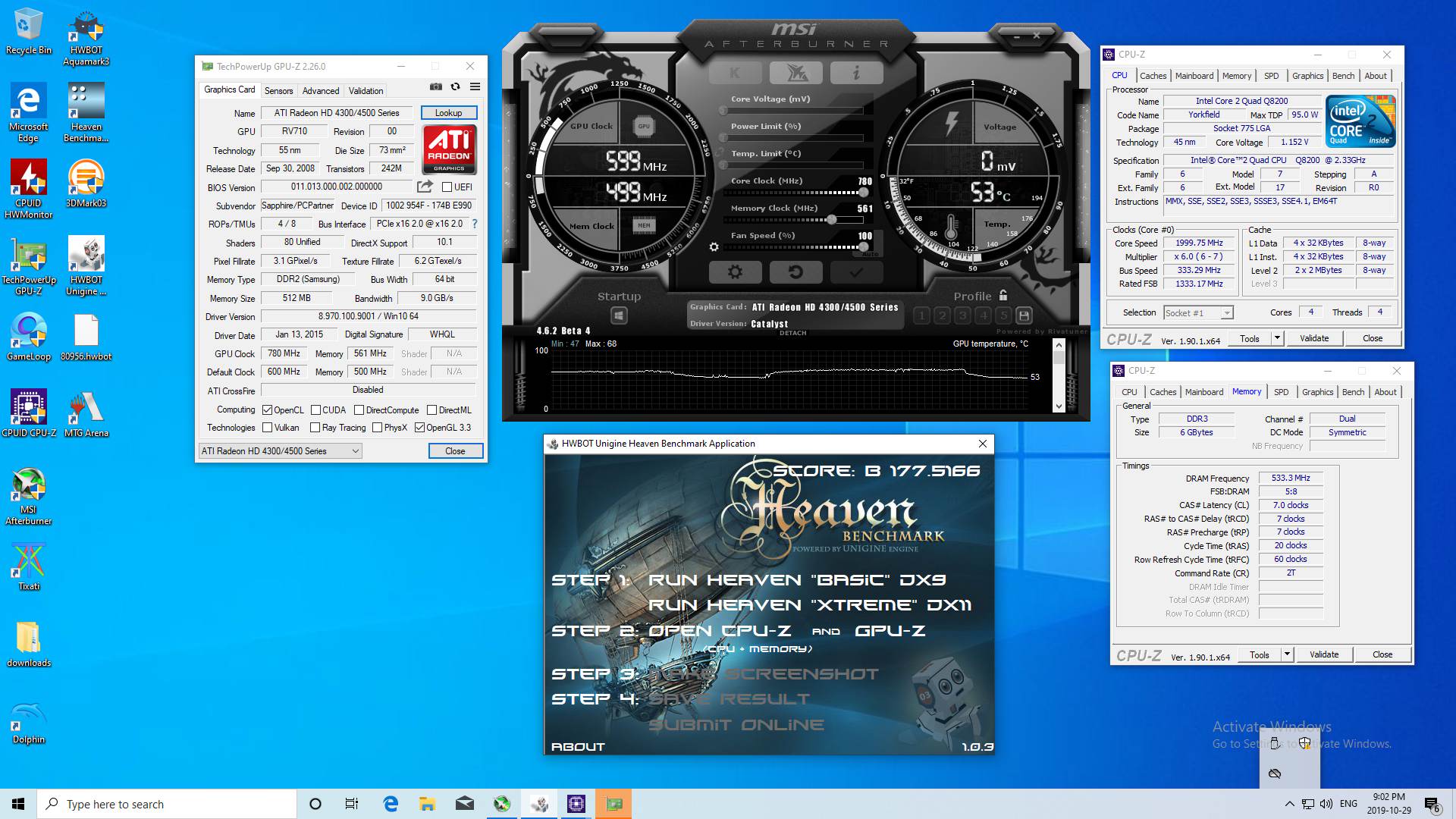Open Mainboard tab in upper CPU-Z
This screenshot has width=1456, height=819.
1194,76
